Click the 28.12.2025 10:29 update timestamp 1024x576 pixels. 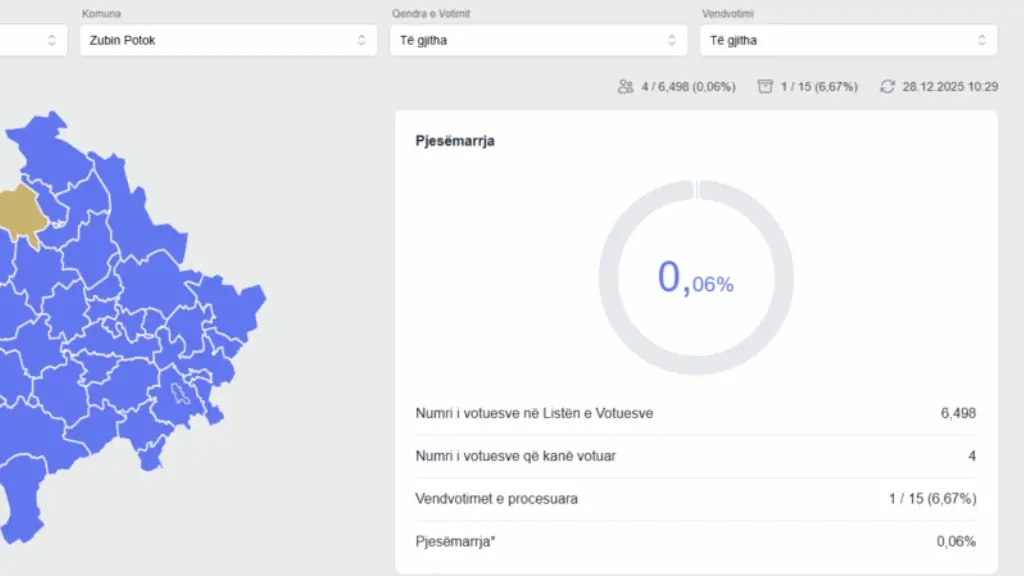tap(949, 87)
